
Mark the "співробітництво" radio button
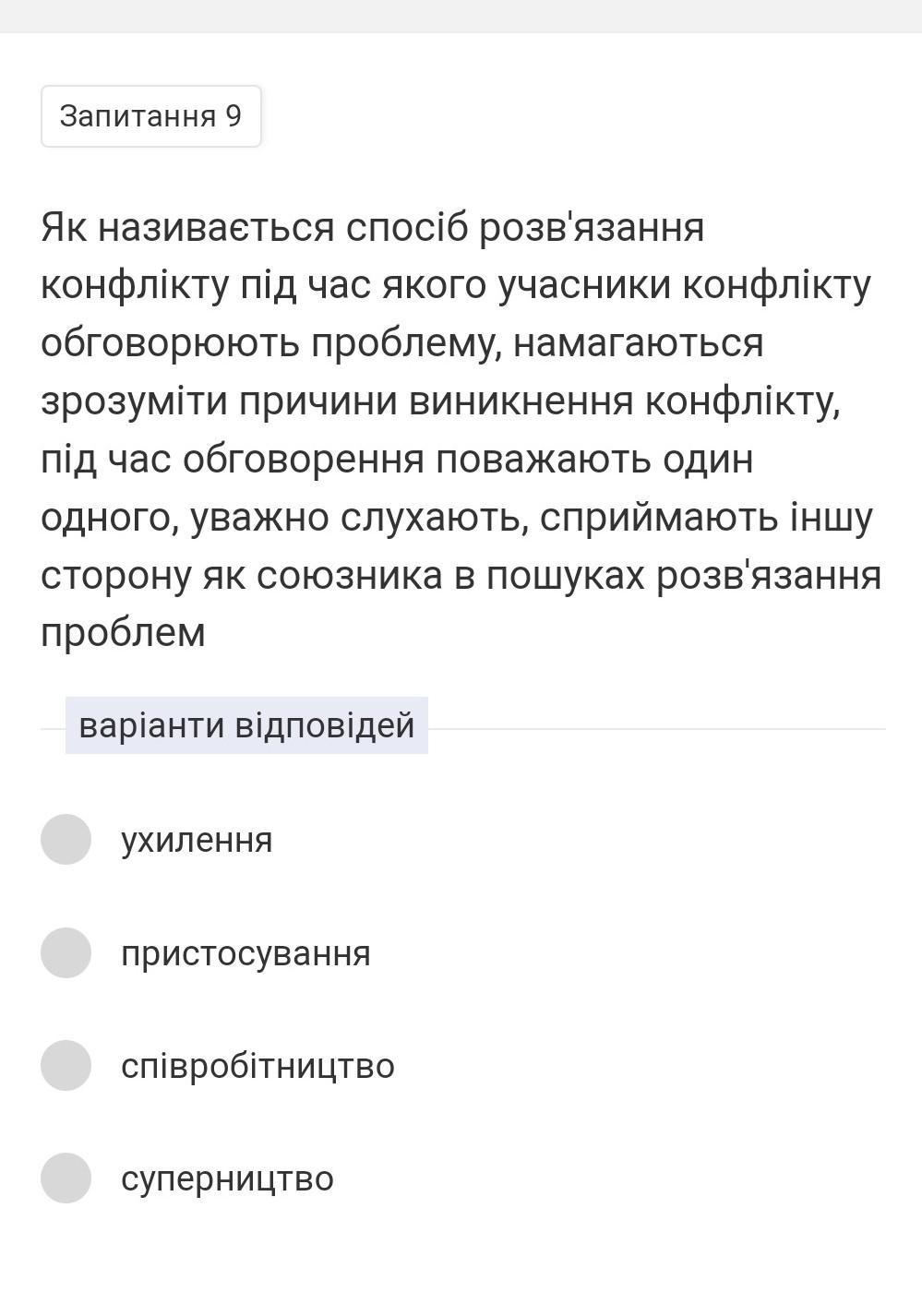coord(66,1065)
